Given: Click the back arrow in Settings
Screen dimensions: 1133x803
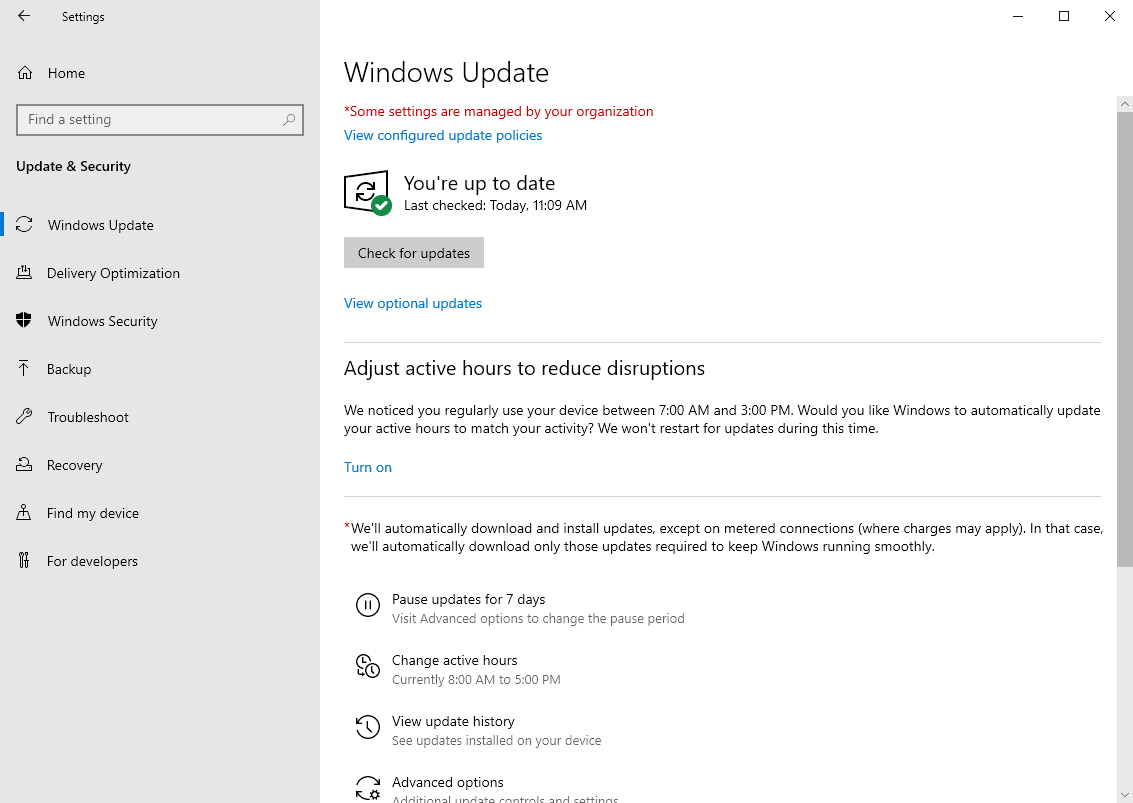Looking at the screenshot, I should tap(24, 16).
